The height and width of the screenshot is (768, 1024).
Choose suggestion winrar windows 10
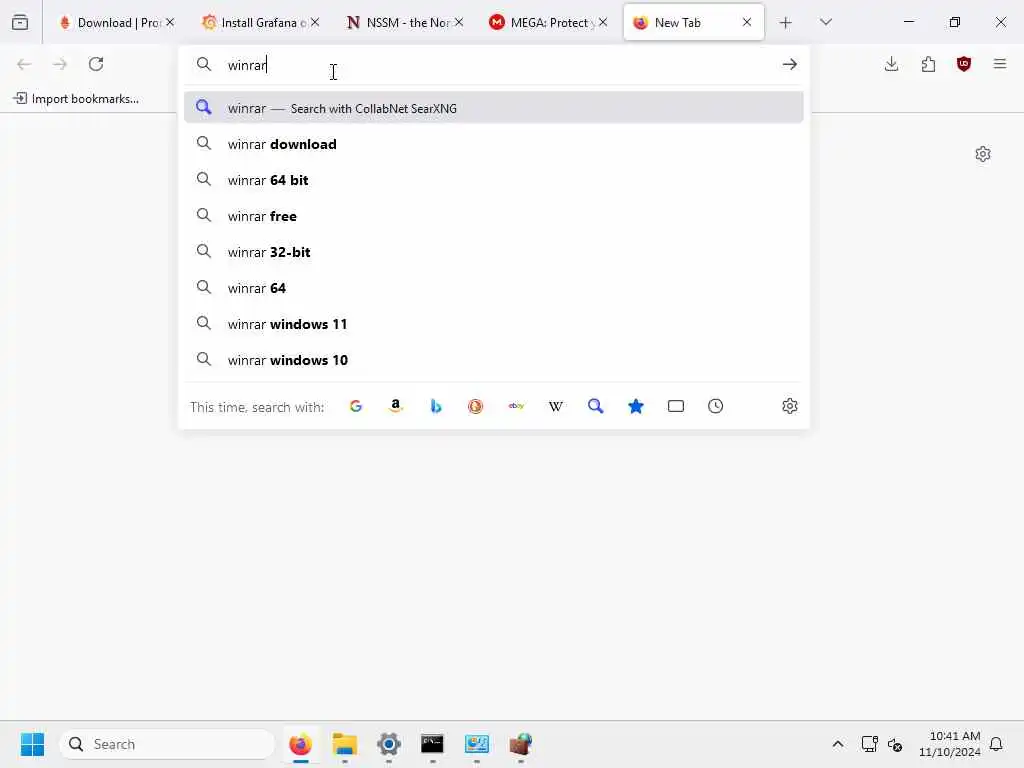click(x=493, y=359)
